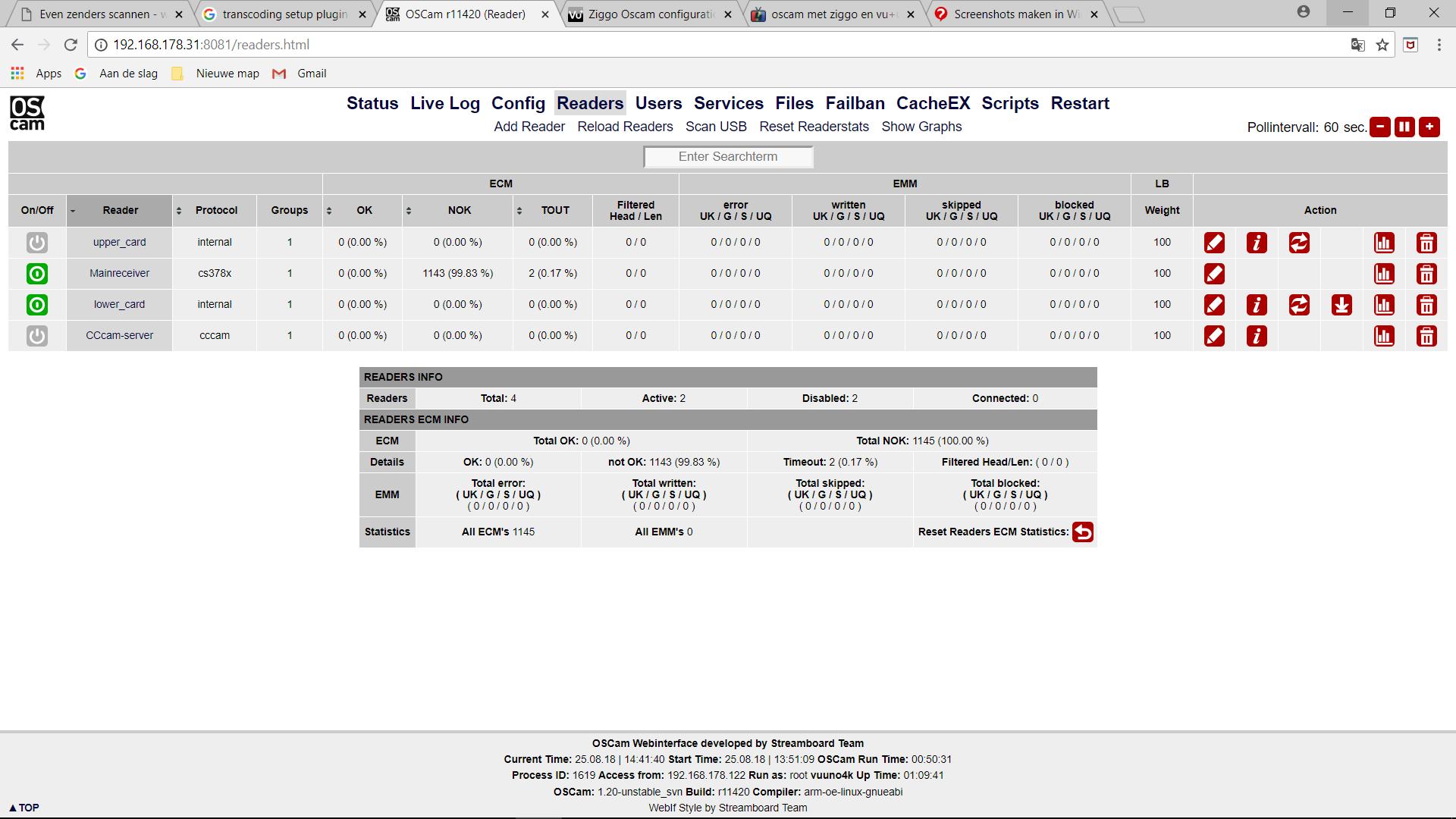Screen dimensions: 1456x819
Task: Click Scan USB link
Action: pos(715,127)
